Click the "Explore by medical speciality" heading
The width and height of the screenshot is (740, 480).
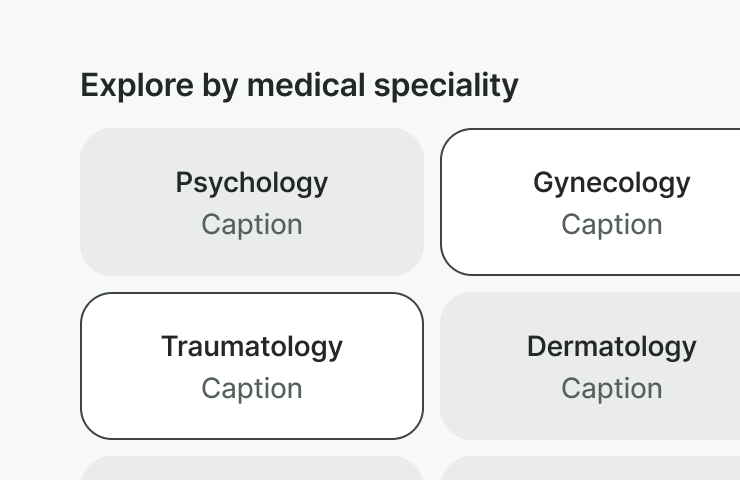coord(299,86)
